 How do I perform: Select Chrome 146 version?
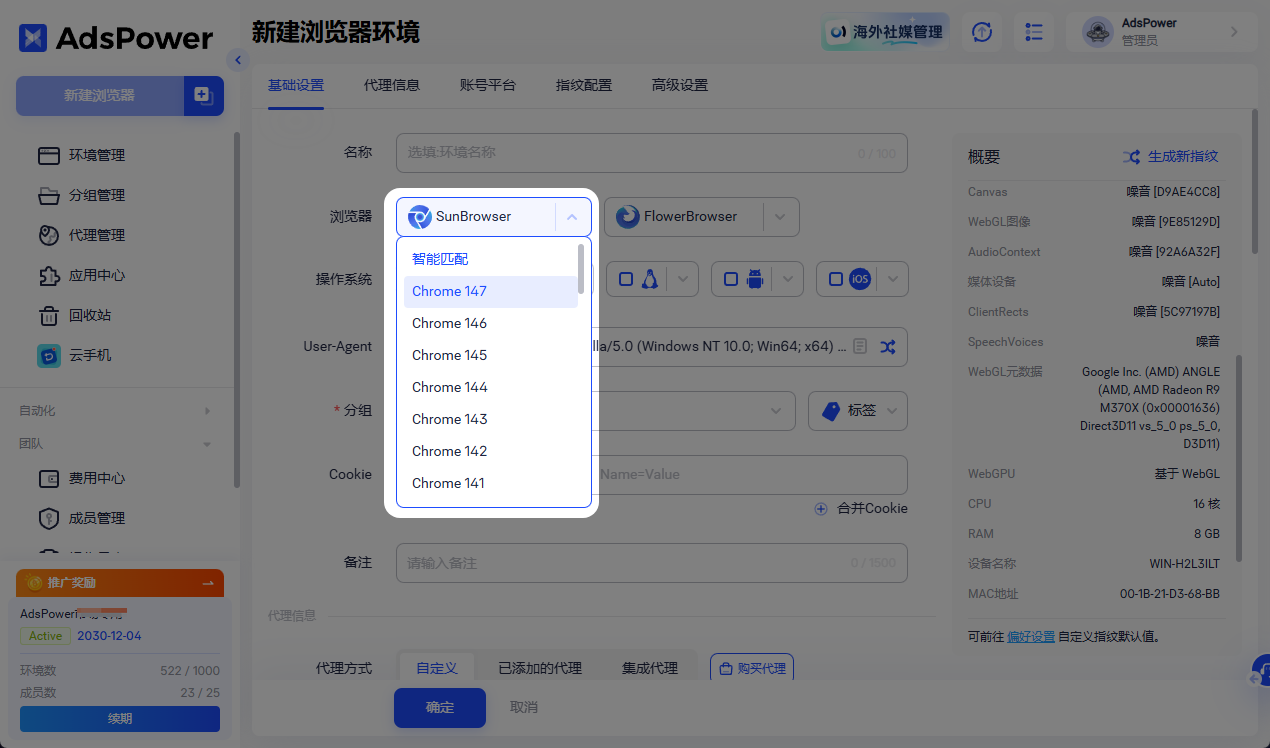[490, 323]
